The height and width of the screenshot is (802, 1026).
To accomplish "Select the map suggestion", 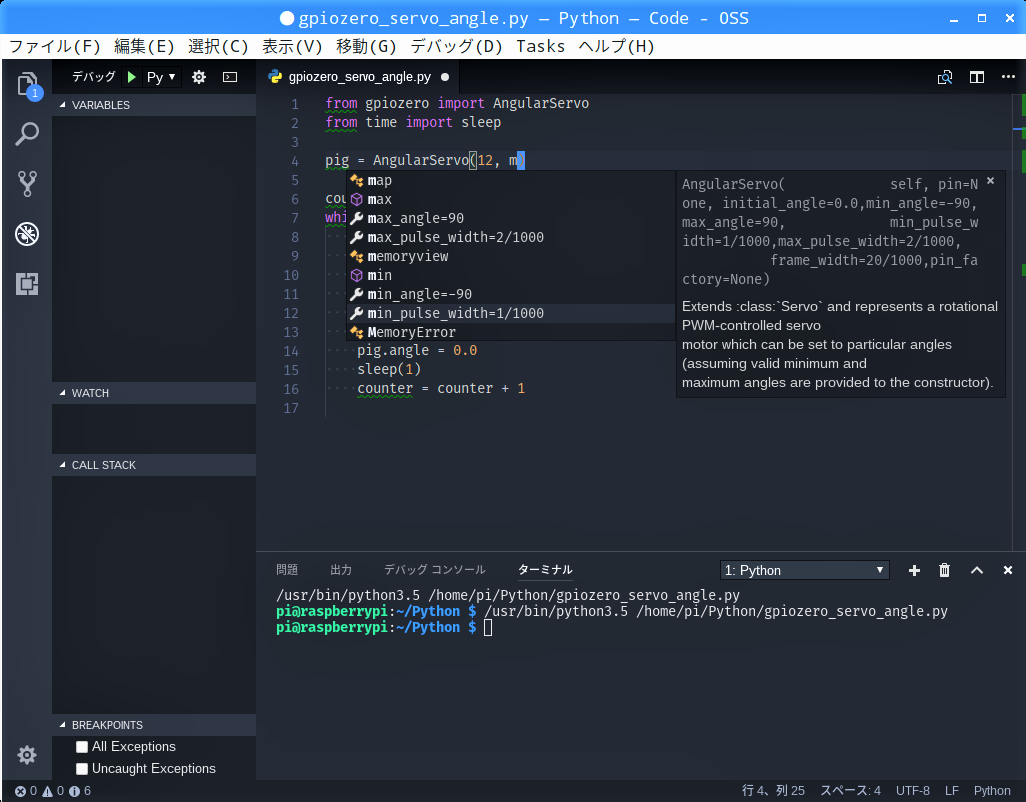I will 510,181.
